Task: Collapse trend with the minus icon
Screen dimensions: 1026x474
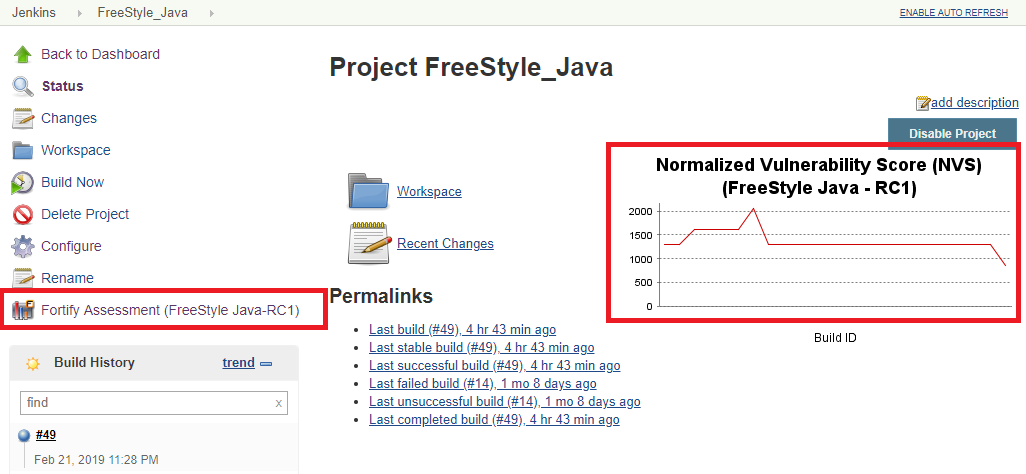Action: click(266, 363)
